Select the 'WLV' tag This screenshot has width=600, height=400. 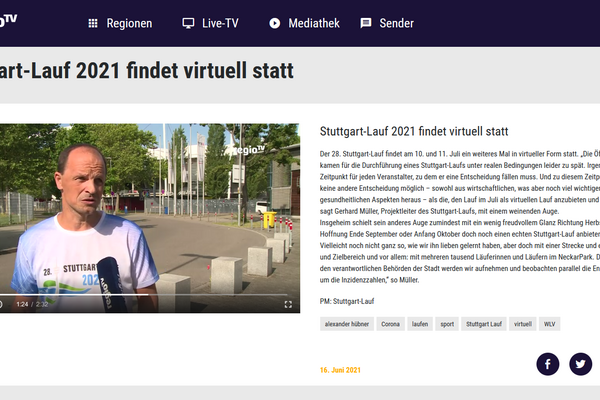[x=549, y=324]
